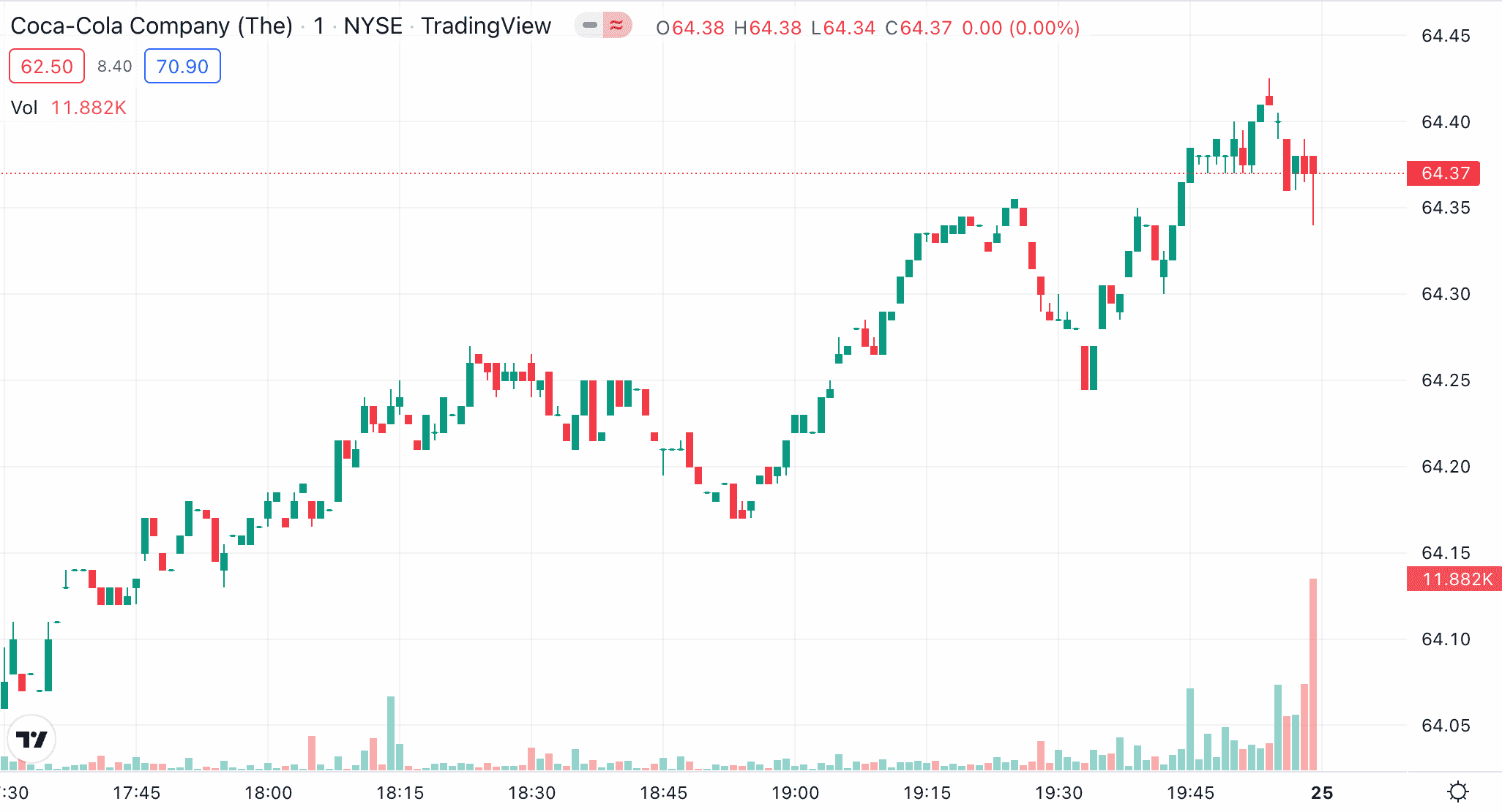Click the 64.45 price axis label
Viewport: 1502px width, 812px height.
tap(1446, 36)
